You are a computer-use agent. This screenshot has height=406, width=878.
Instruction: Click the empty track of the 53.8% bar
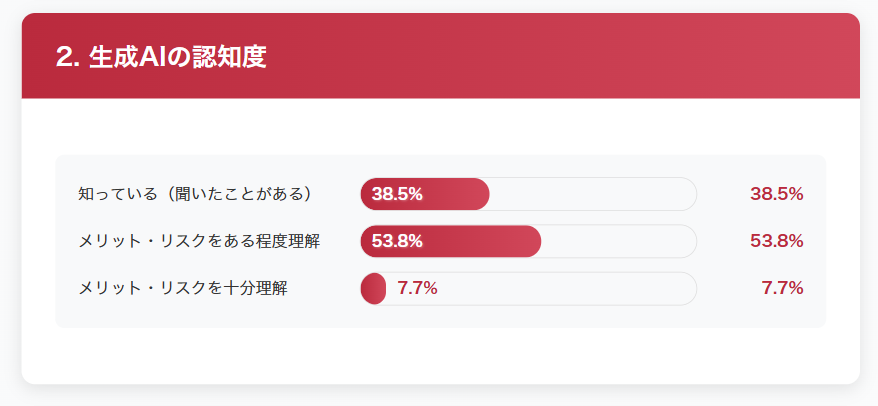pyautogui.click(x=619, y=241)
